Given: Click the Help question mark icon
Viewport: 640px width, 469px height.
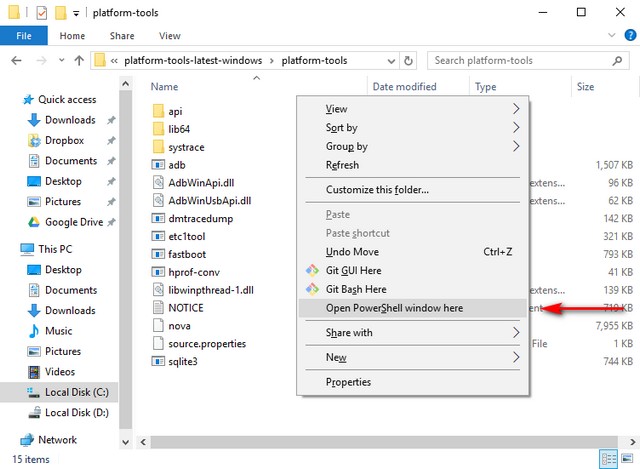Looking at the screenshot, I should [626, 36].
